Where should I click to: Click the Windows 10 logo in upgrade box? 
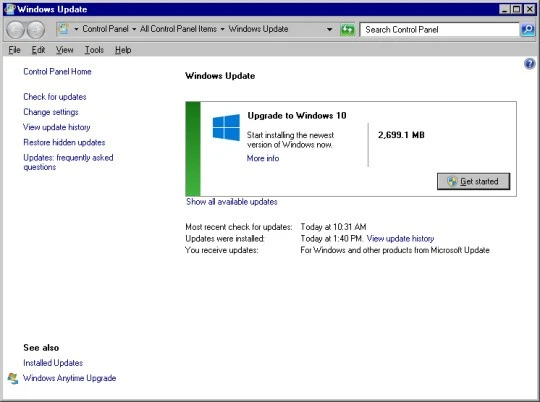[x=226, y=127]
